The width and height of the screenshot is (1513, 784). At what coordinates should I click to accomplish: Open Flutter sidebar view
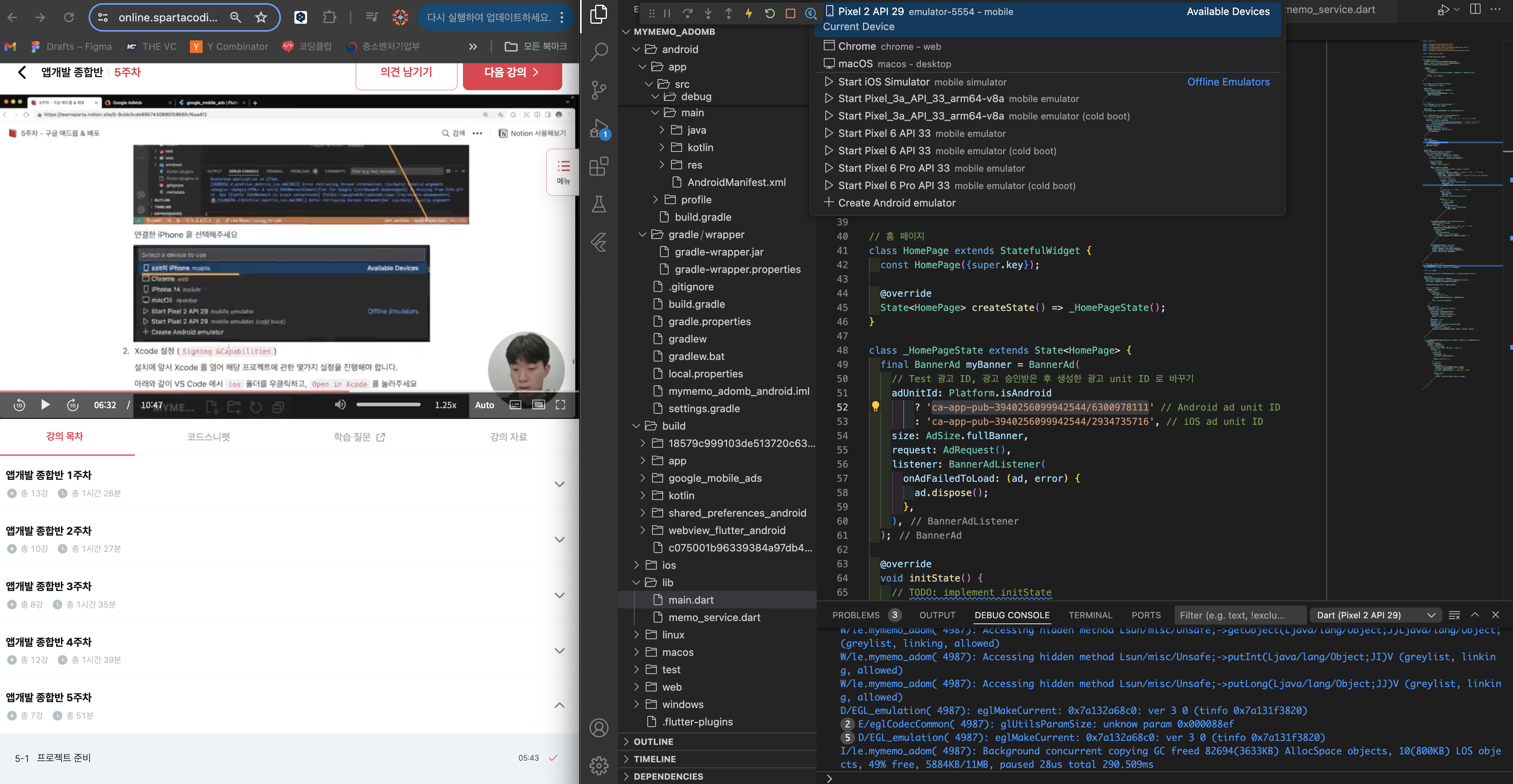click(x=599, y=242)
